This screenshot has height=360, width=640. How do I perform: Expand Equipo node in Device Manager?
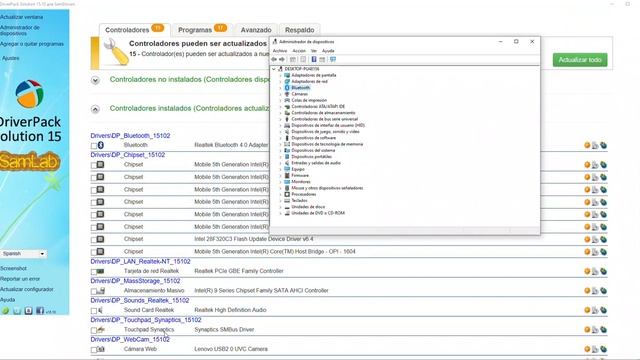pos(280,169)
